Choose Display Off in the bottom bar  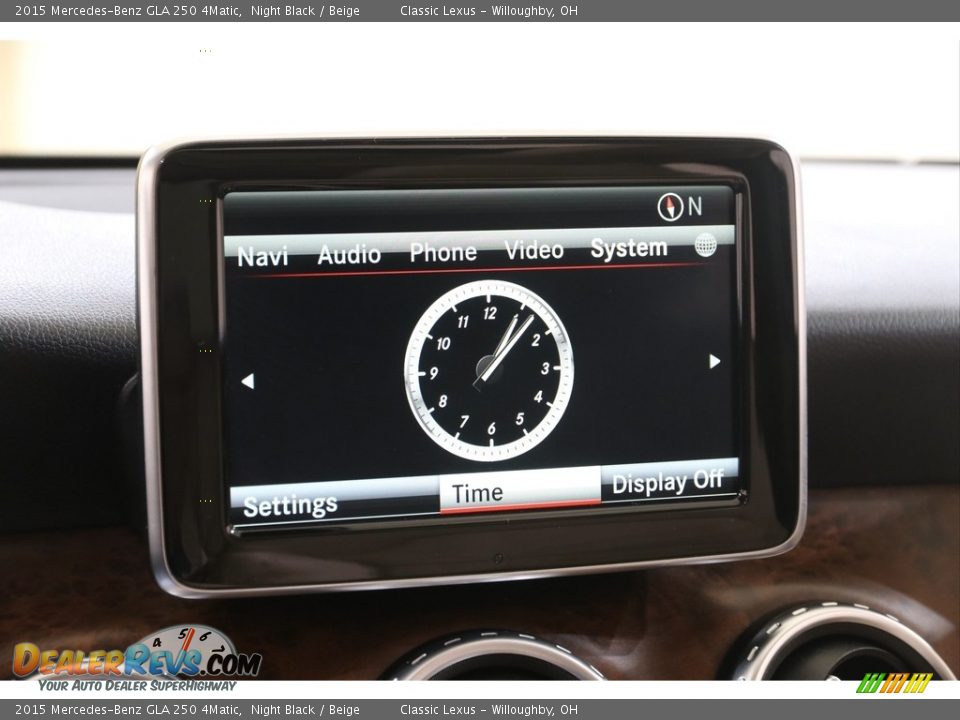tap(668, 482)
